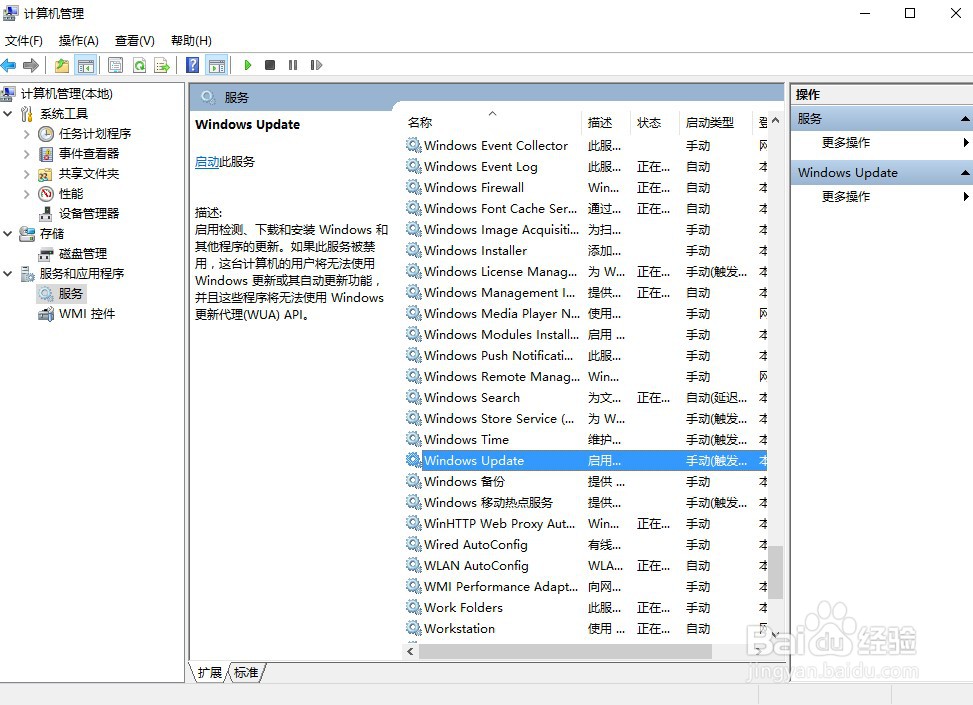Select 任务计划程序 in the tree
This screenshot has height=705, width=973.
point(95,133)
